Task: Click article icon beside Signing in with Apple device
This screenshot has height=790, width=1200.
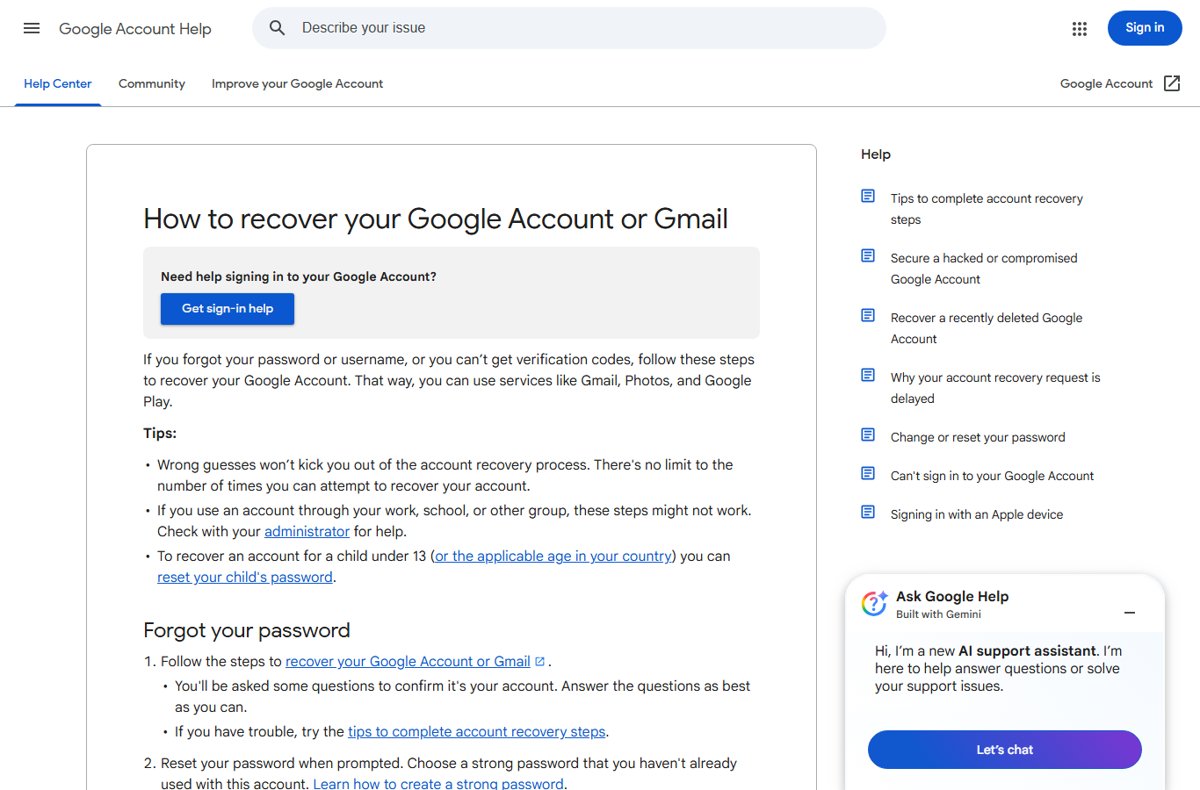Action: (868, 512)
